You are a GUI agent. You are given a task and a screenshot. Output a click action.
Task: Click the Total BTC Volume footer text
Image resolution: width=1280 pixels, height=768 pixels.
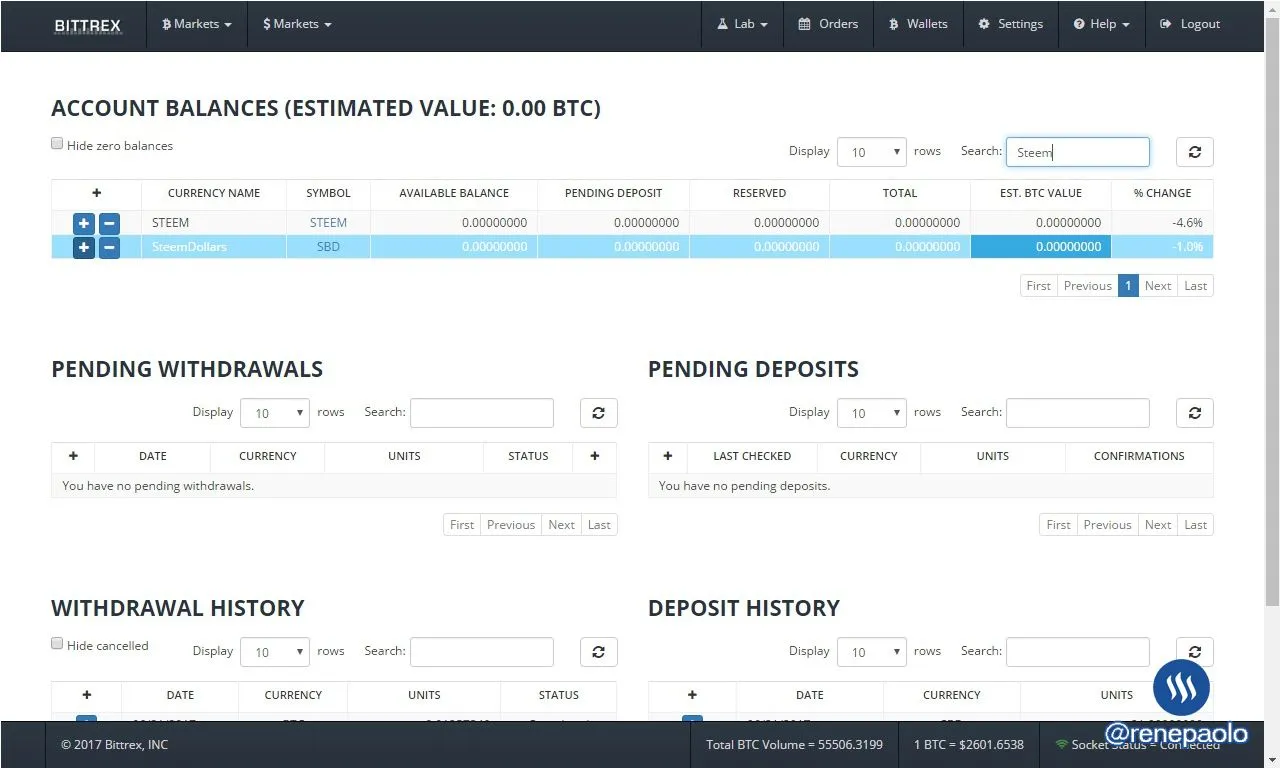click(x=795, y=745)
